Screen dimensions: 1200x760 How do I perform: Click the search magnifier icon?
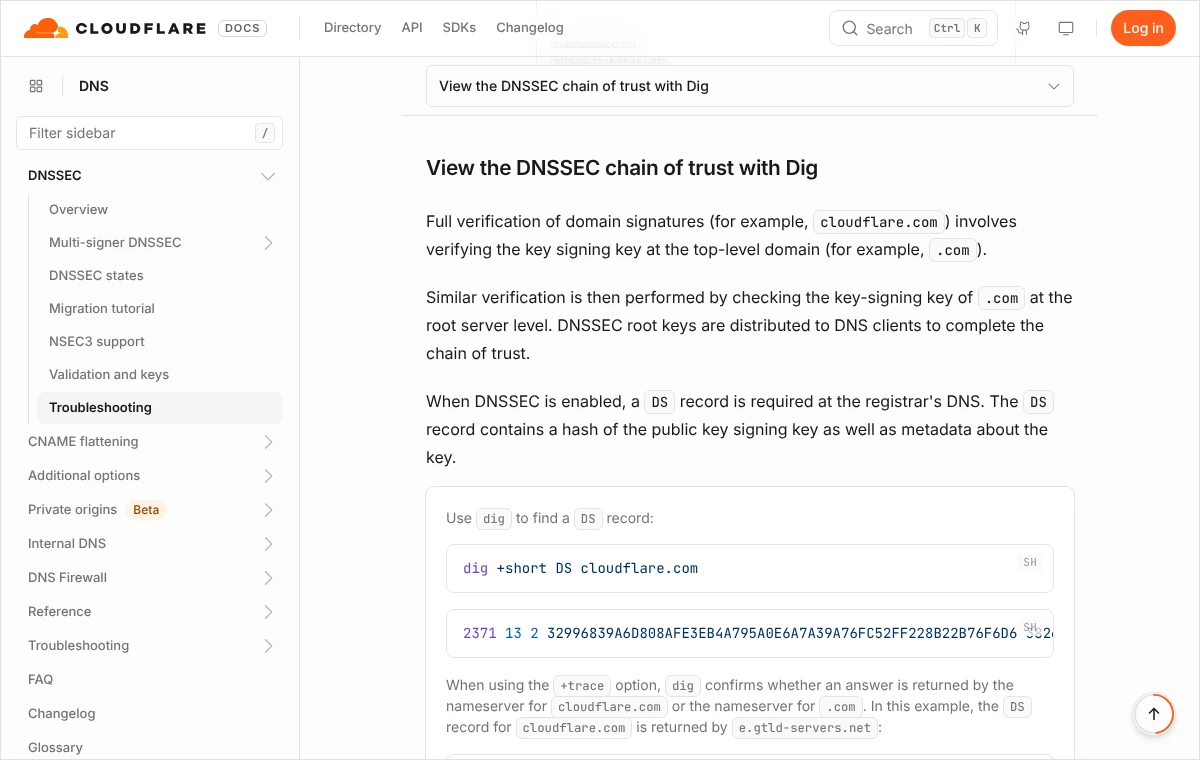850,28
